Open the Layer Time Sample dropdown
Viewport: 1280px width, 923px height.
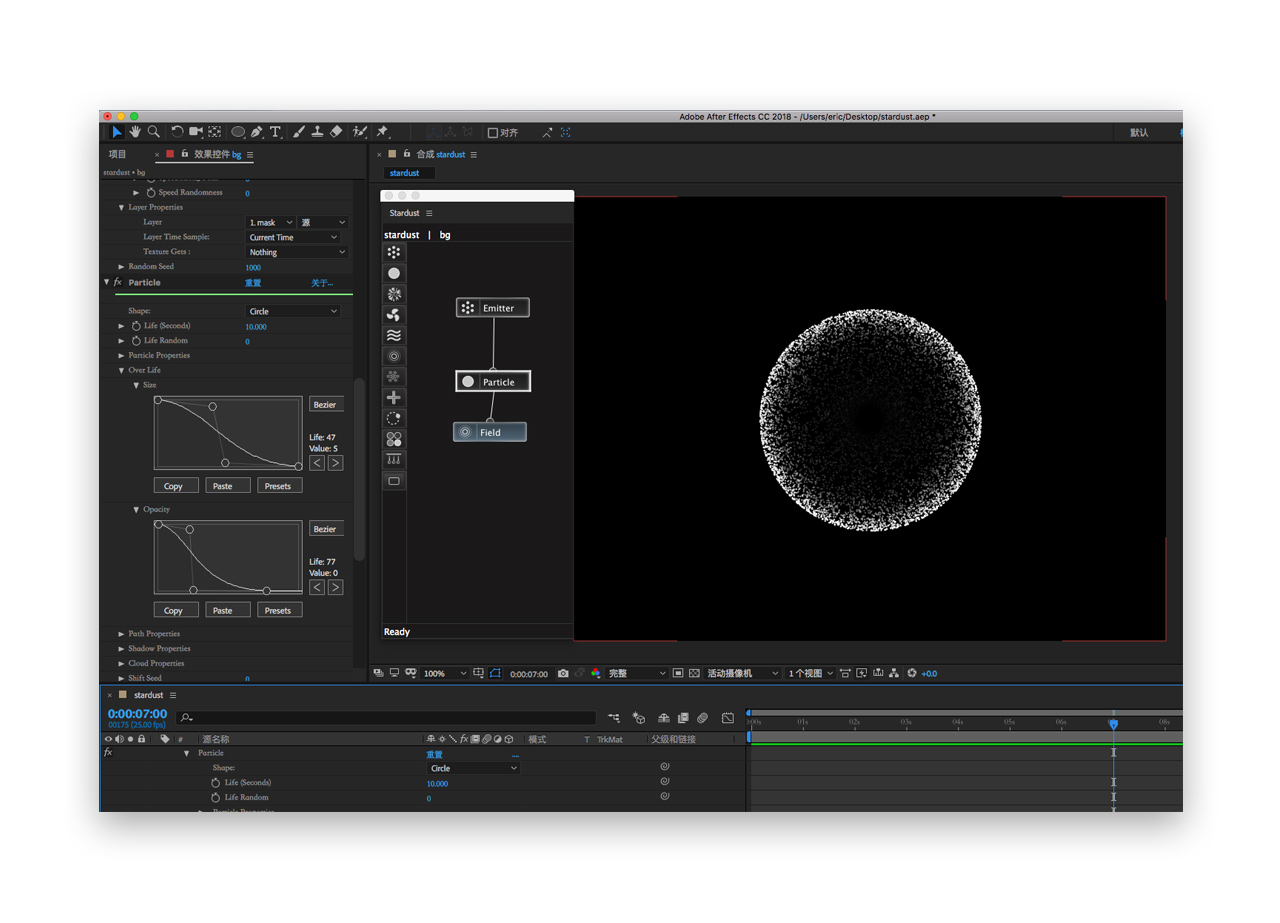point(294,237)
